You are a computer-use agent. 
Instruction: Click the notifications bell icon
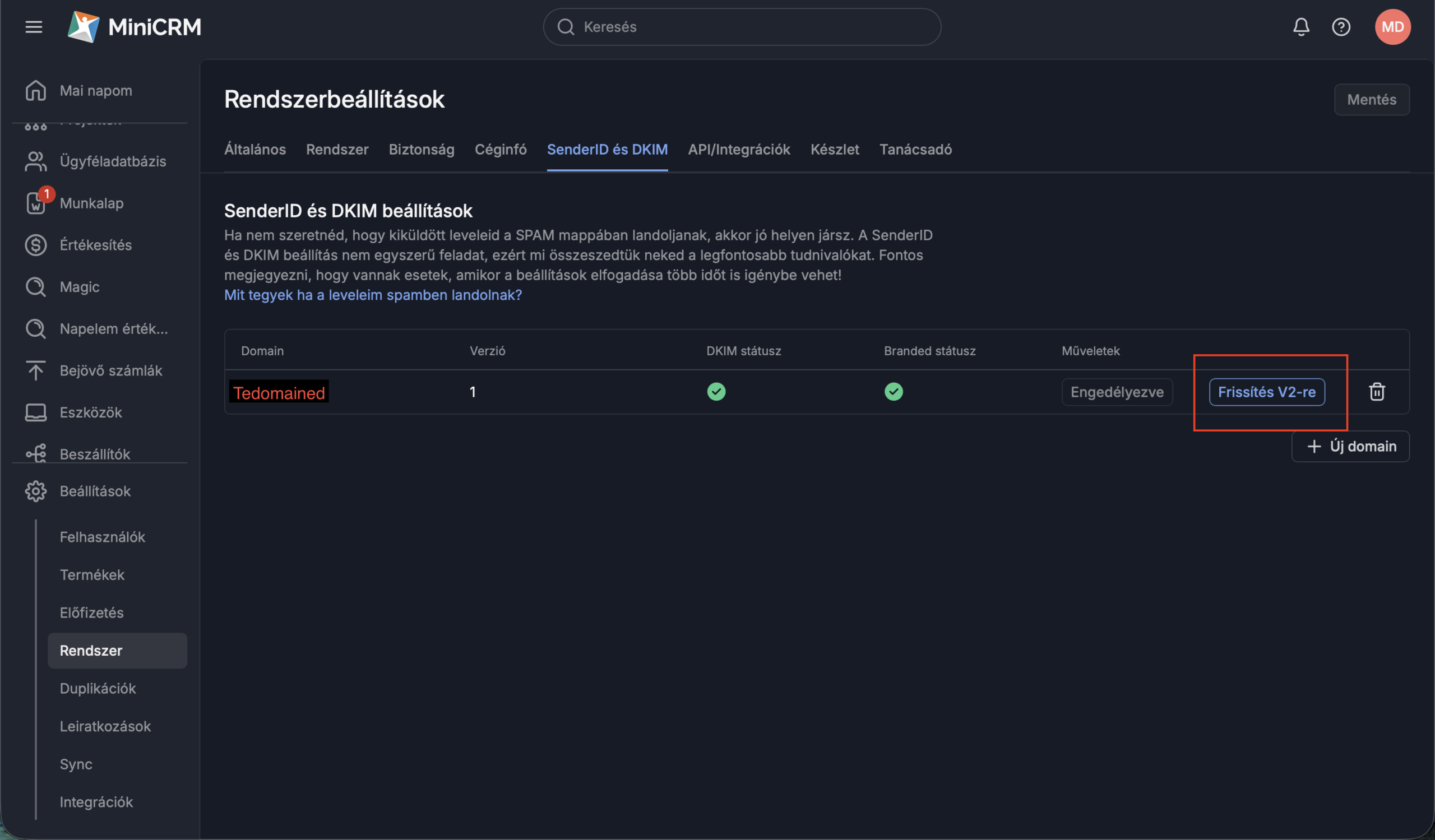pos(1300,27)
